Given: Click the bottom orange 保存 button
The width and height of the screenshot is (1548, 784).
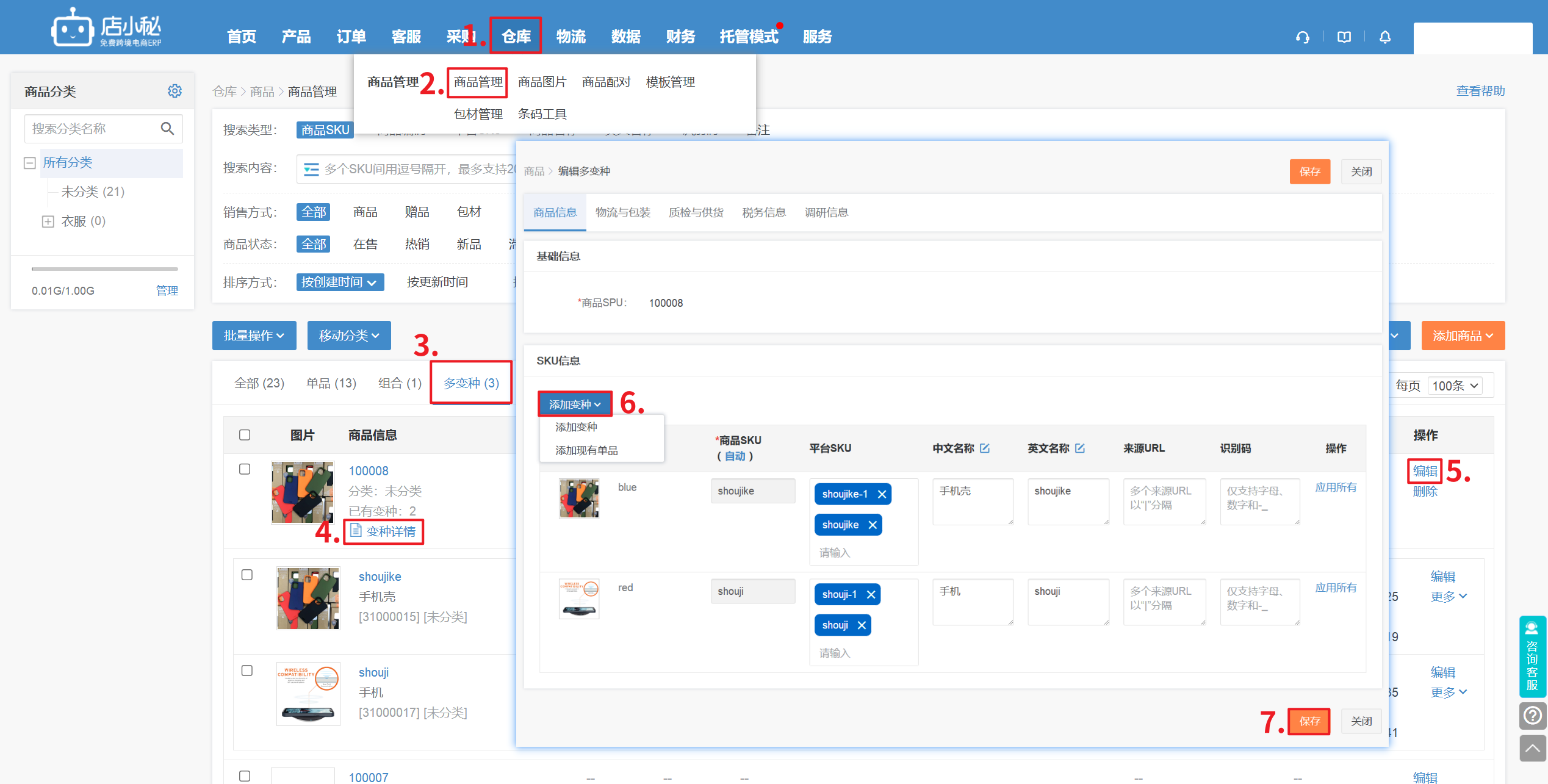Looking at the screenshot, I should coord(1309,721).
